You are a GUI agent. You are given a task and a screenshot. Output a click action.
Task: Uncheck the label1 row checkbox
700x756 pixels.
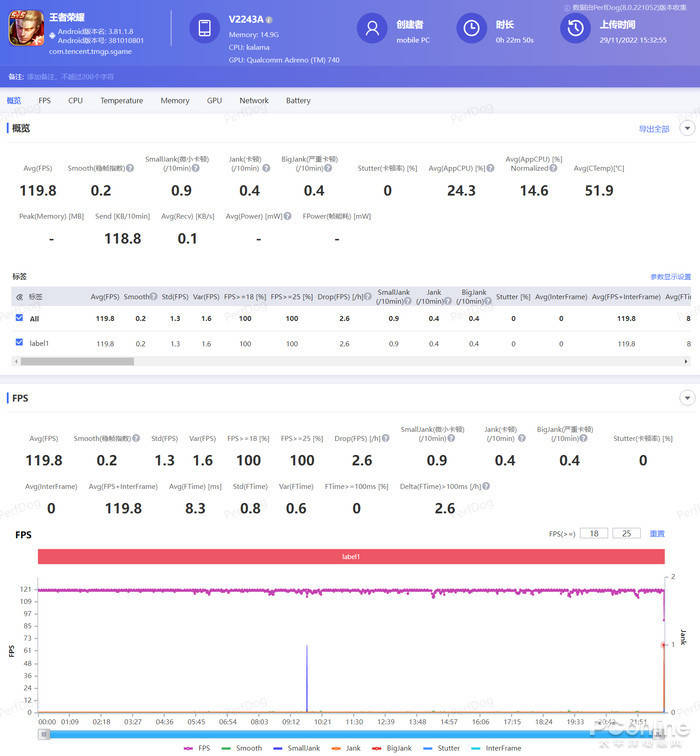coord(19,343)
